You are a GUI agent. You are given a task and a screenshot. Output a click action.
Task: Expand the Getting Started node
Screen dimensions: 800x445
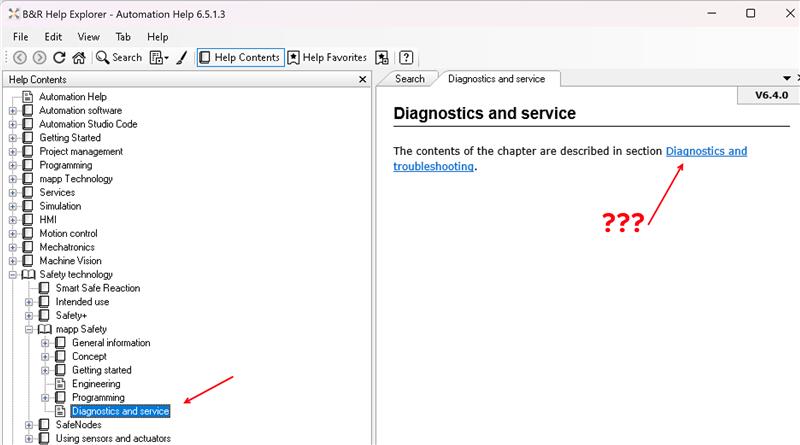[x=13, y=138]
